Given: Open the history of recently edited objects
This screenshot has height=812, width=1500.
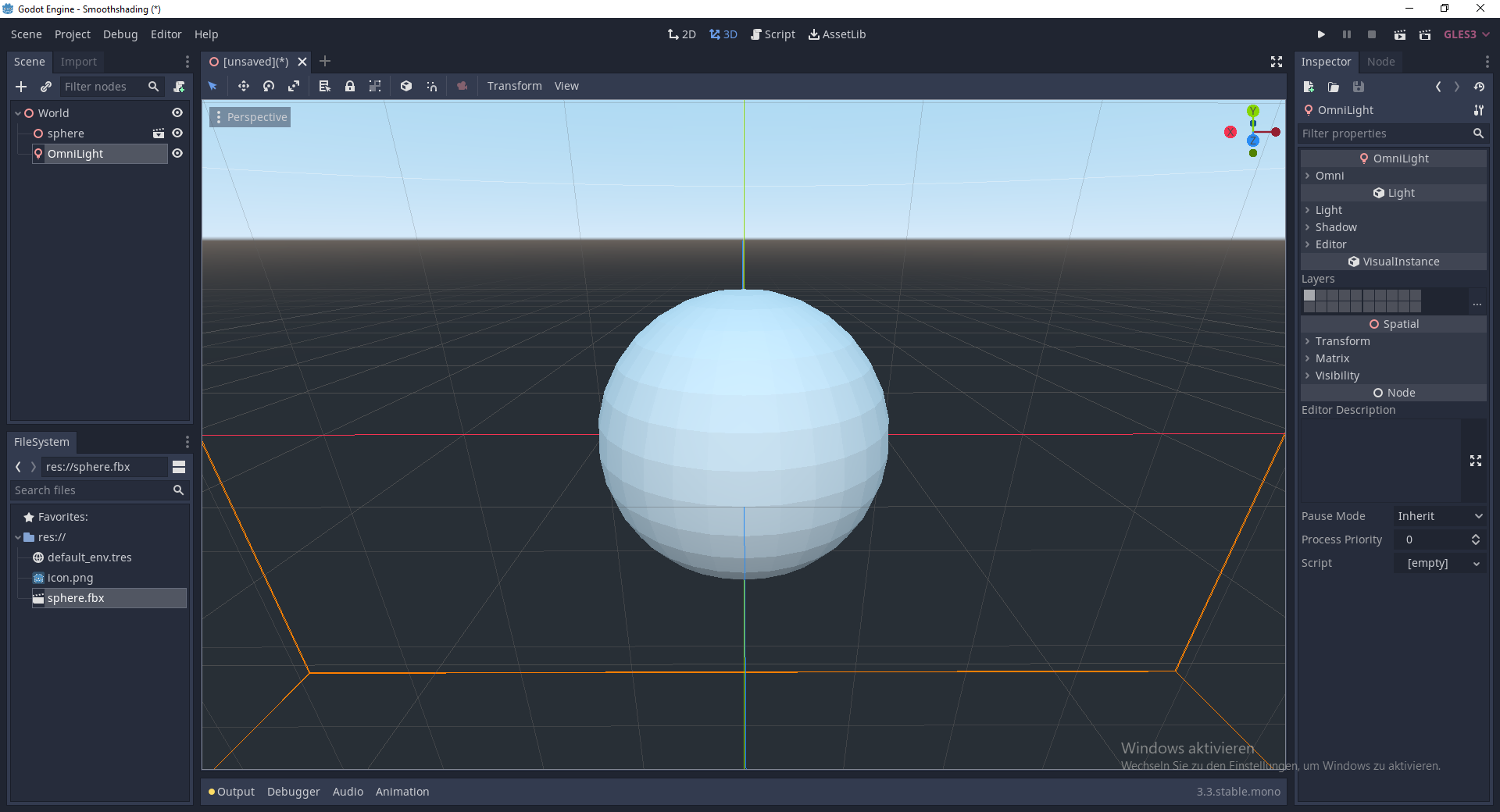Looking at the screenshot, I should 1479,87.
